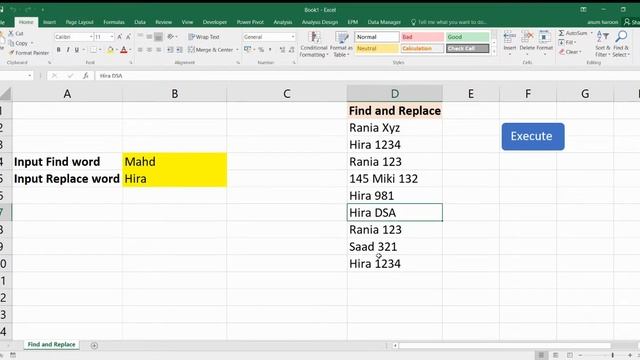
Task: Click the Decrease Indent icon
Action: (x=170, y=50)
